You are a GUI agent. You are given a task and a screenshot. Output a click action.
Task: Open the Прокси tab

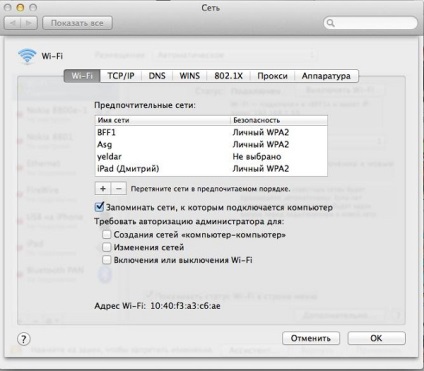coord(272,76)
